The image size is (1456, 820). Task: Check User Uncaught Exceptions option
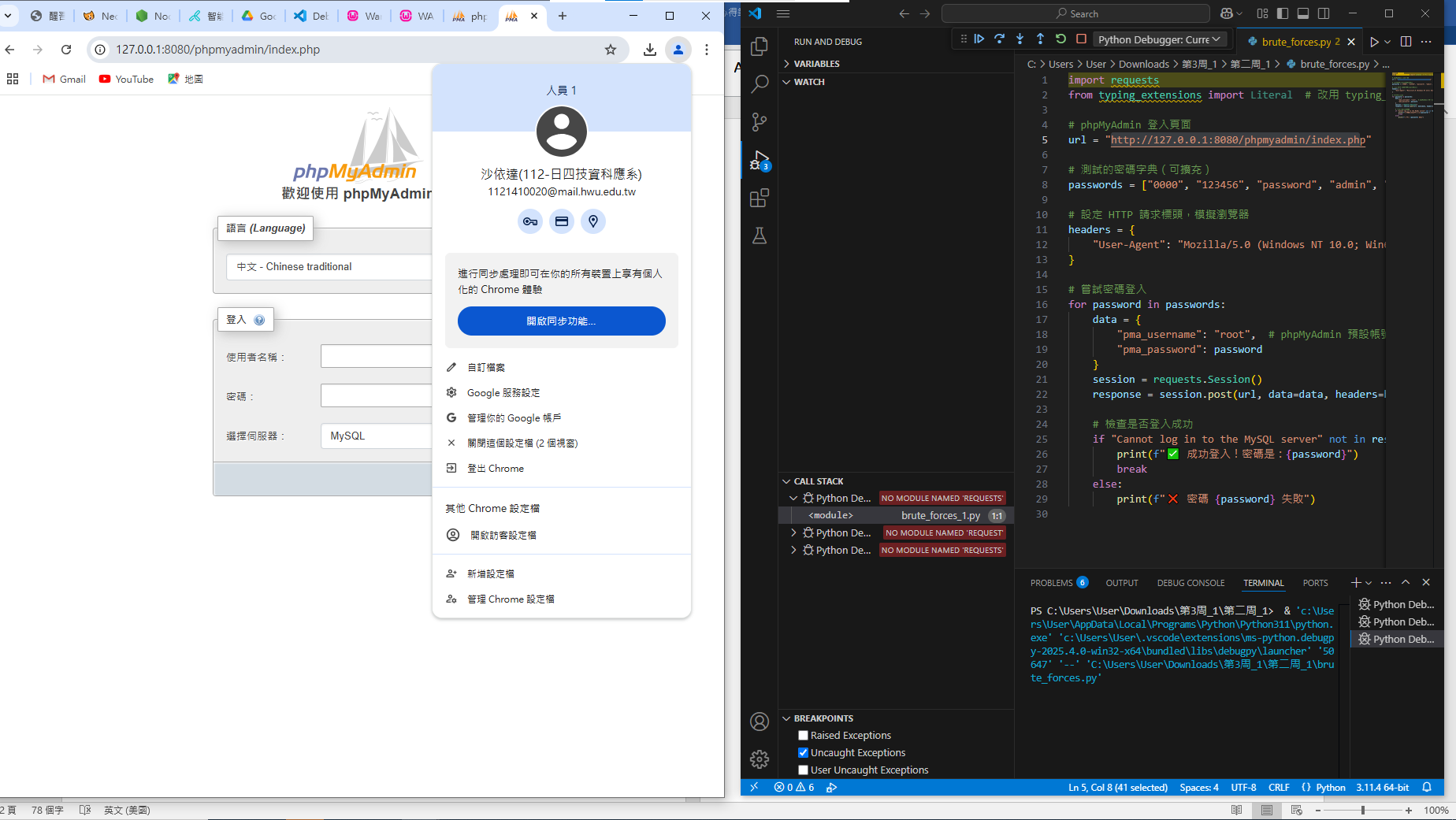click(803, 770)
